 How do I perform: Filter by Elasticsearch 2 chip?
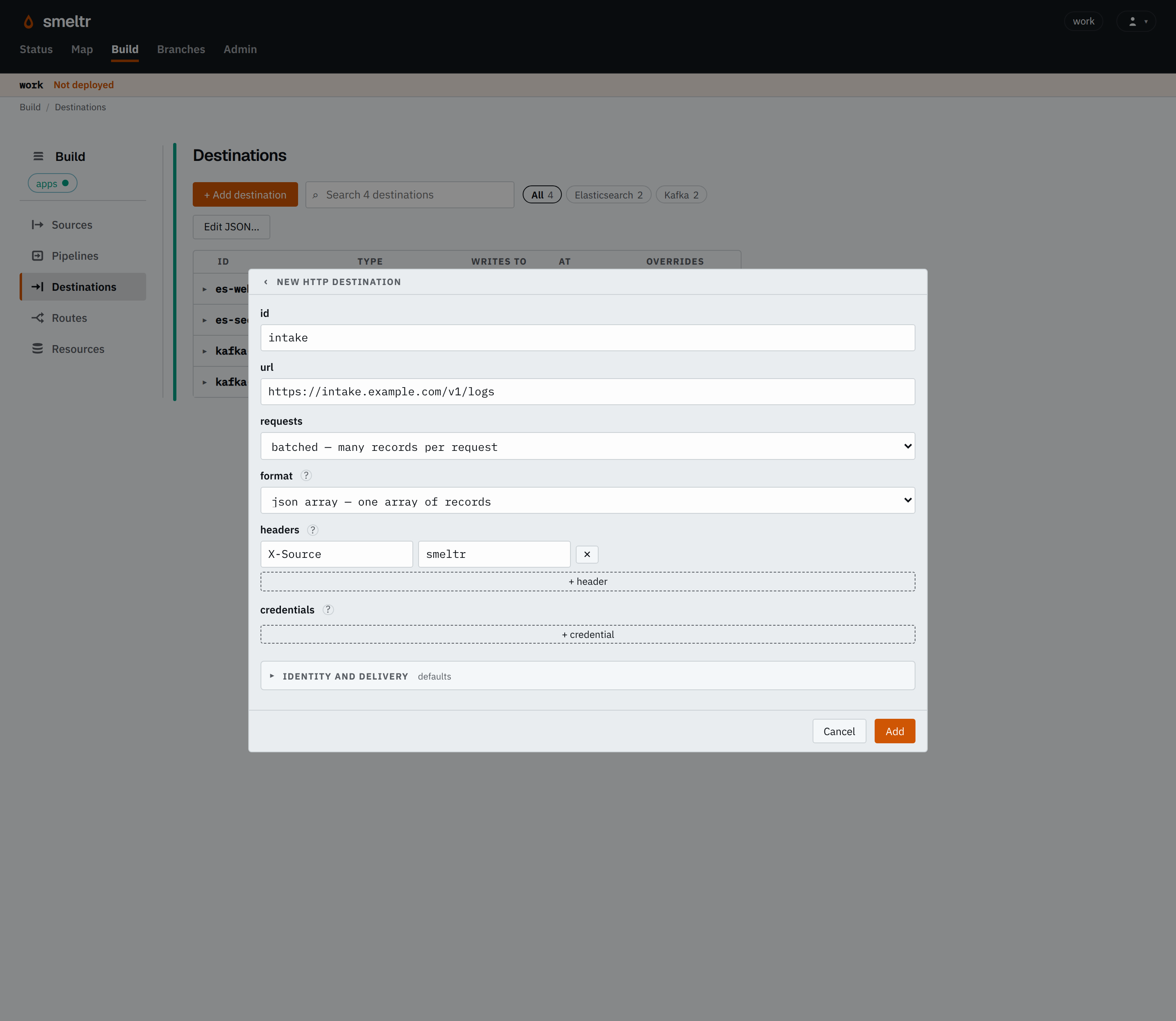(608, 195)
